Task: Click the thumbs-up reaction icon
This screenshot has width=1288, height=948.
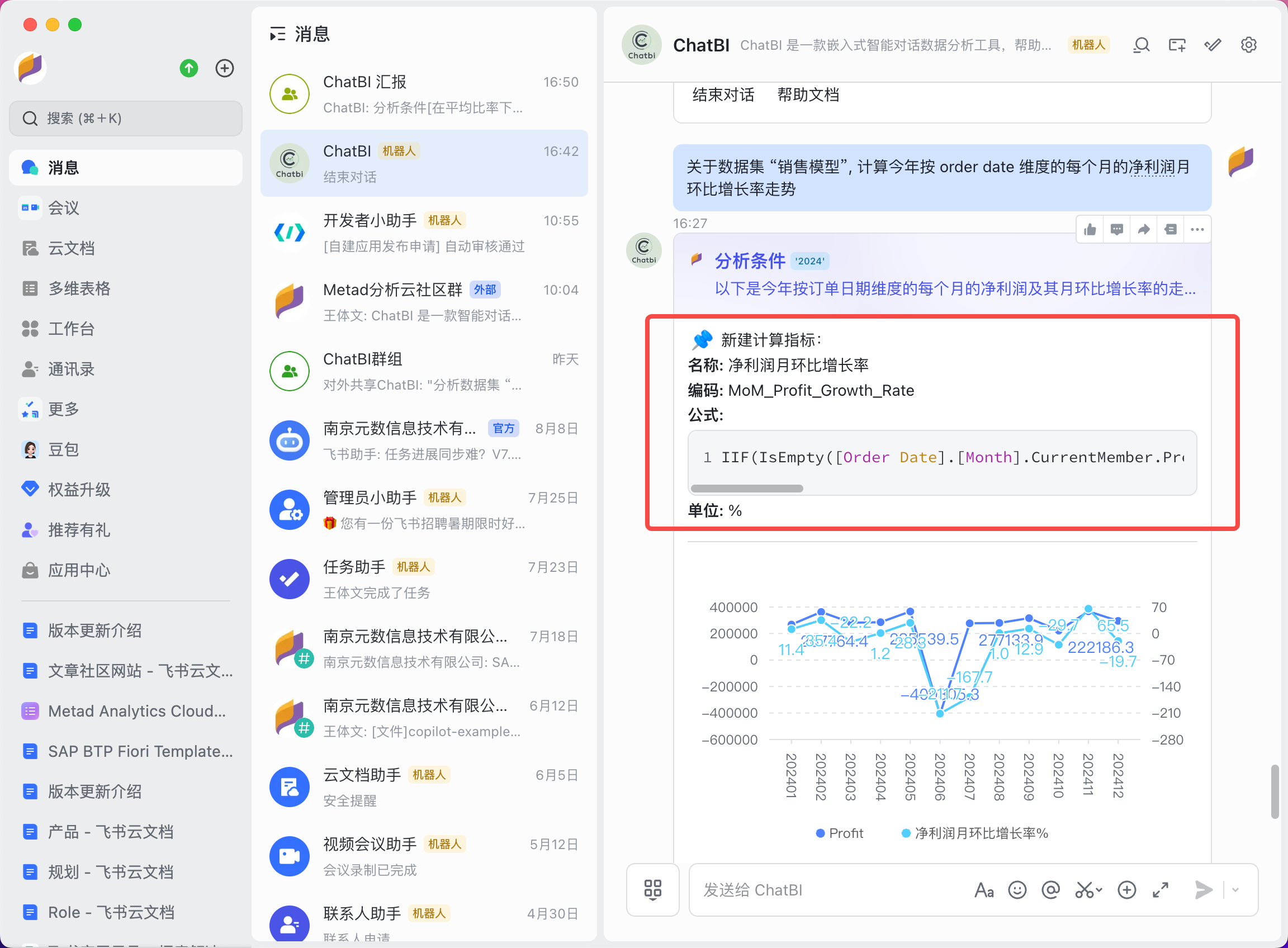Action: [1090, 230]
